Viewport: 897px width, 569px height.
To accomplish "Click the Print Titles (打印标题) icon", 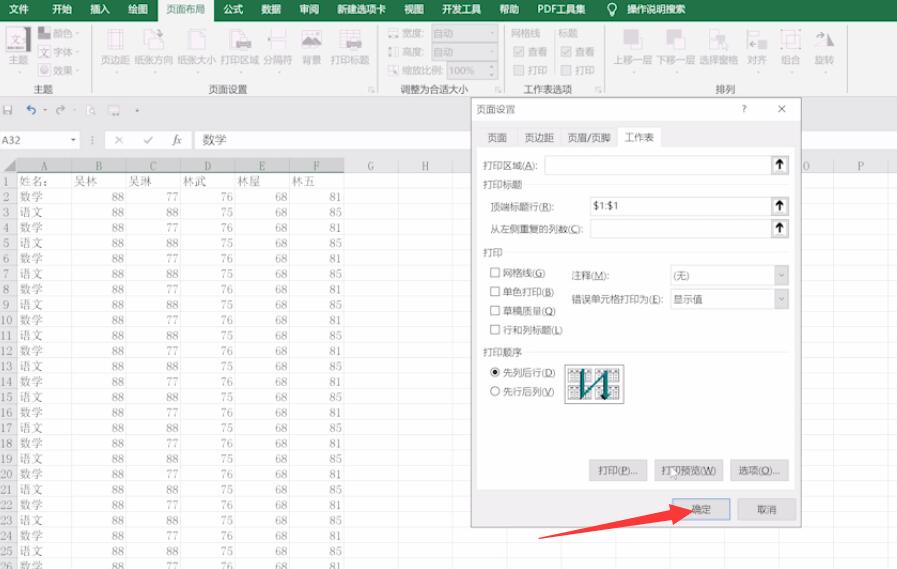I will pos(350,40).
